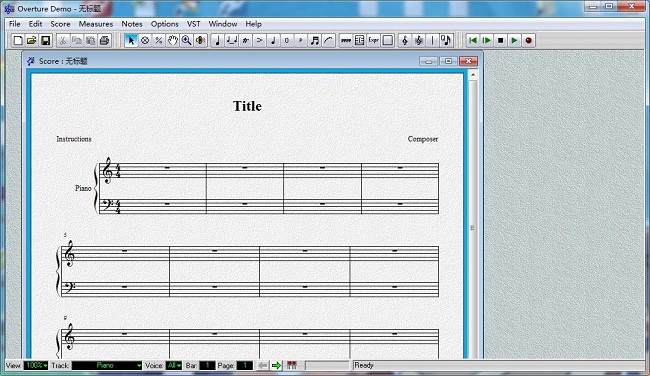
Task: Click the red MIDI indicator icon in status bar
Action: (292, 365)
